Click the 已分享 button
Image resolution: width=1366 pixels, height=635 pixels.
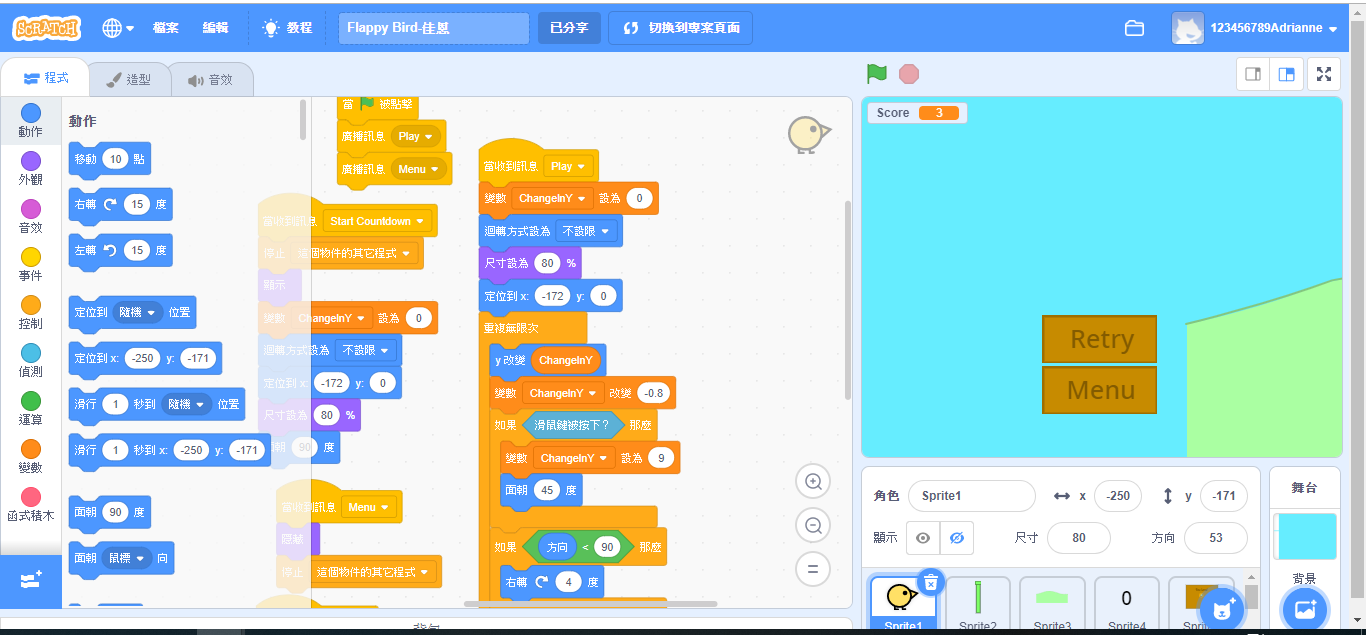(570, 28)
